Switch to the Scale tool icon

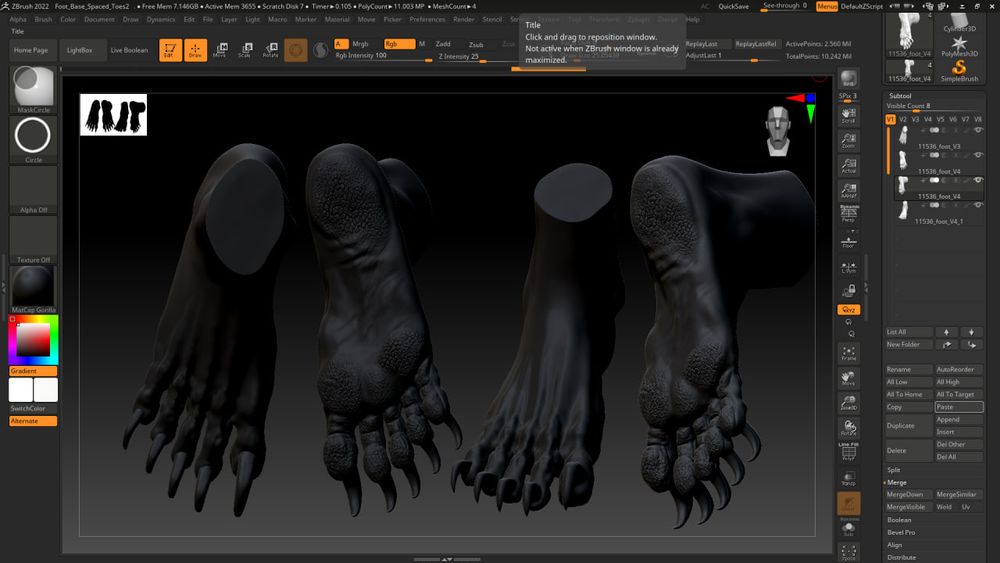click(245, 50)
